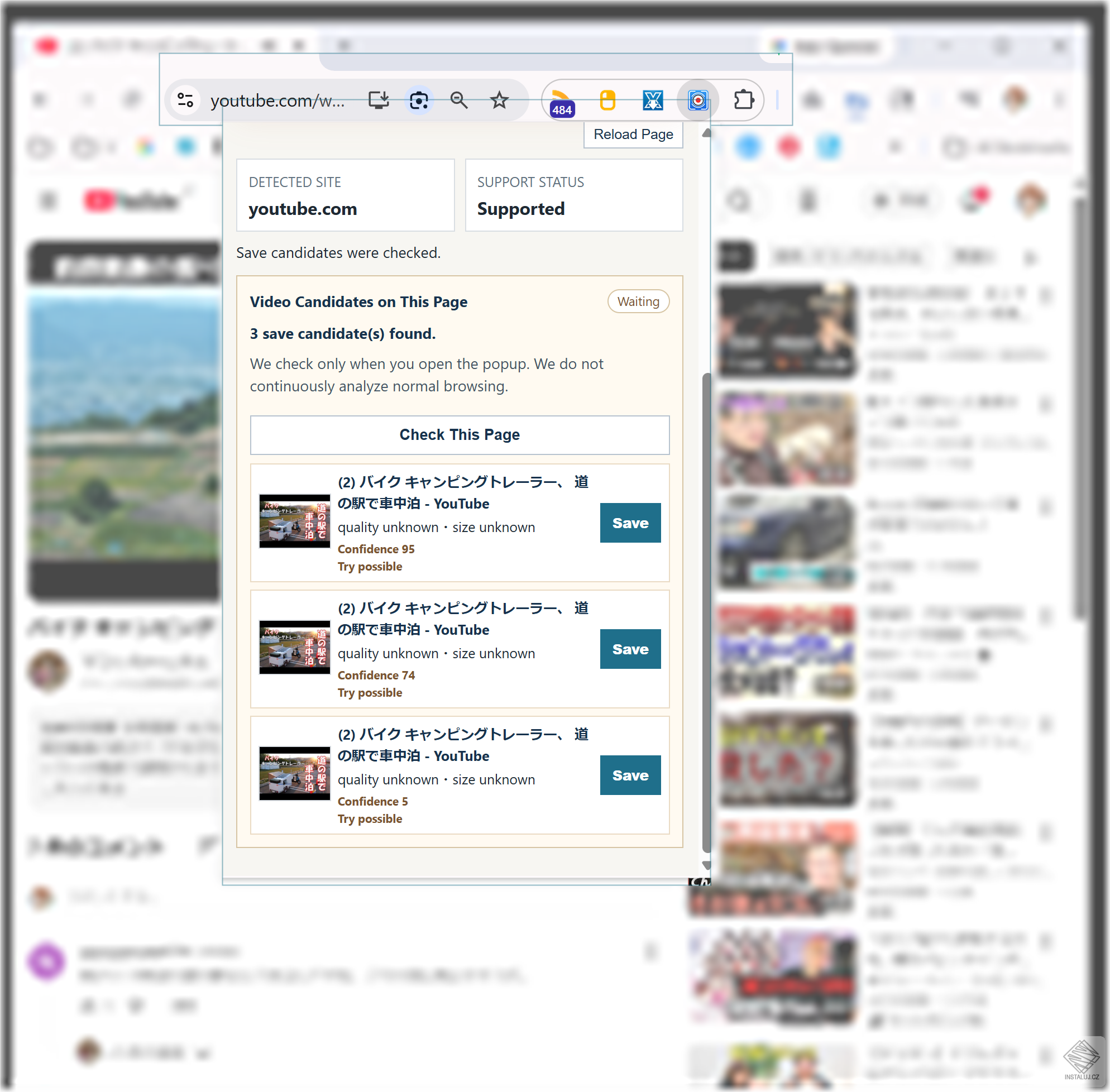
Task: Click thumbnail of Confidence 5 candidate
Action: tap(295, 773)
